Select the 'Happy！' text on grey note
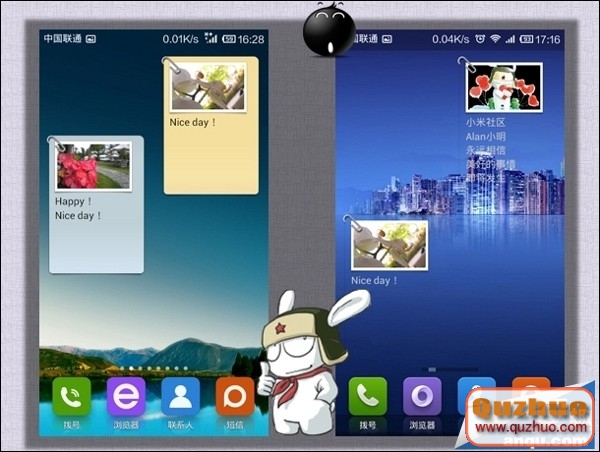 pos(73,201)
